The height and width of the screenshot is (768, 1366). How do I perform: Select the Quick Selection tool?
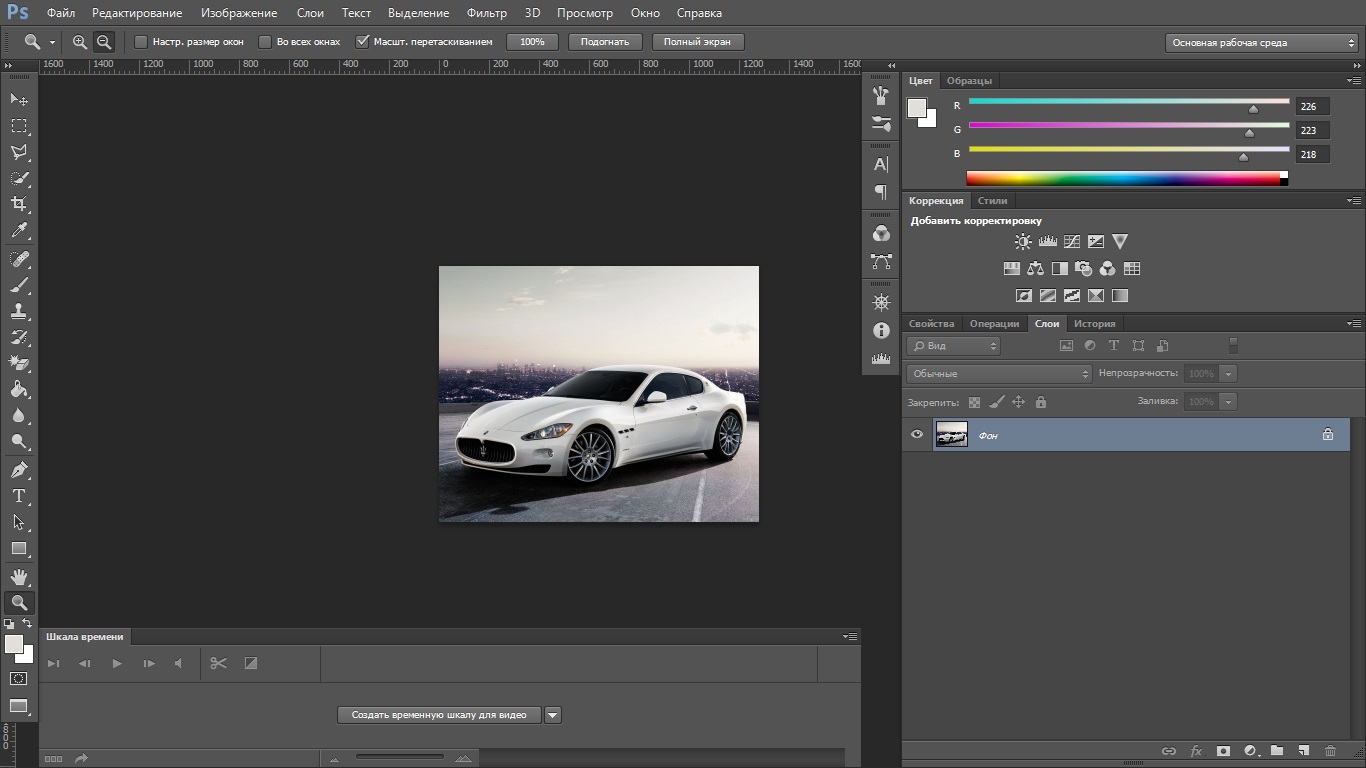[x=19, y=178]
